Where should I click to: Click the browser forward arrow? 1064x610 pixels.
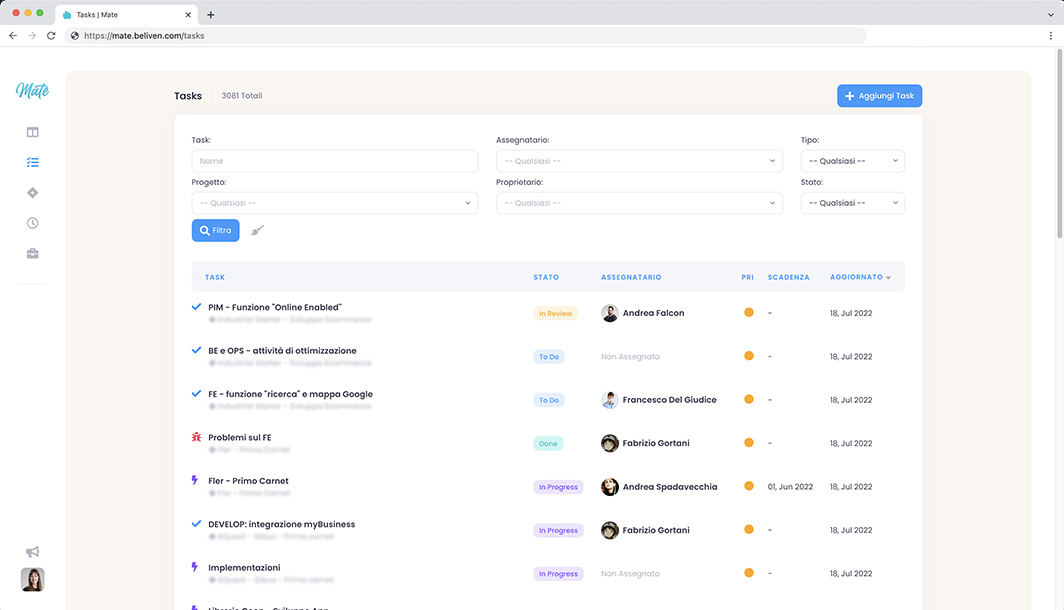pyautogui.click(x=32, y=35)
